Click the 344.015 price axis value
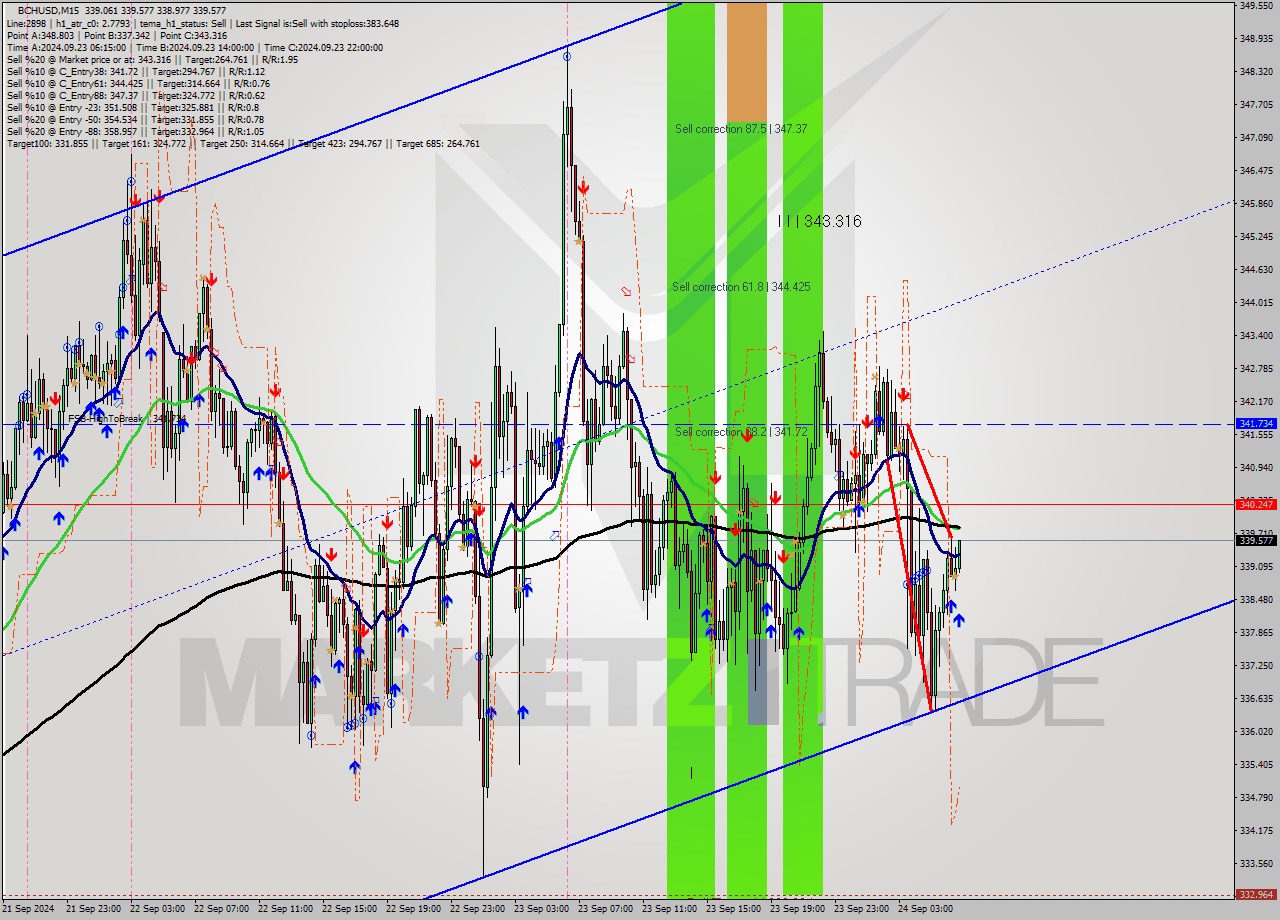 click(1257, 302)
